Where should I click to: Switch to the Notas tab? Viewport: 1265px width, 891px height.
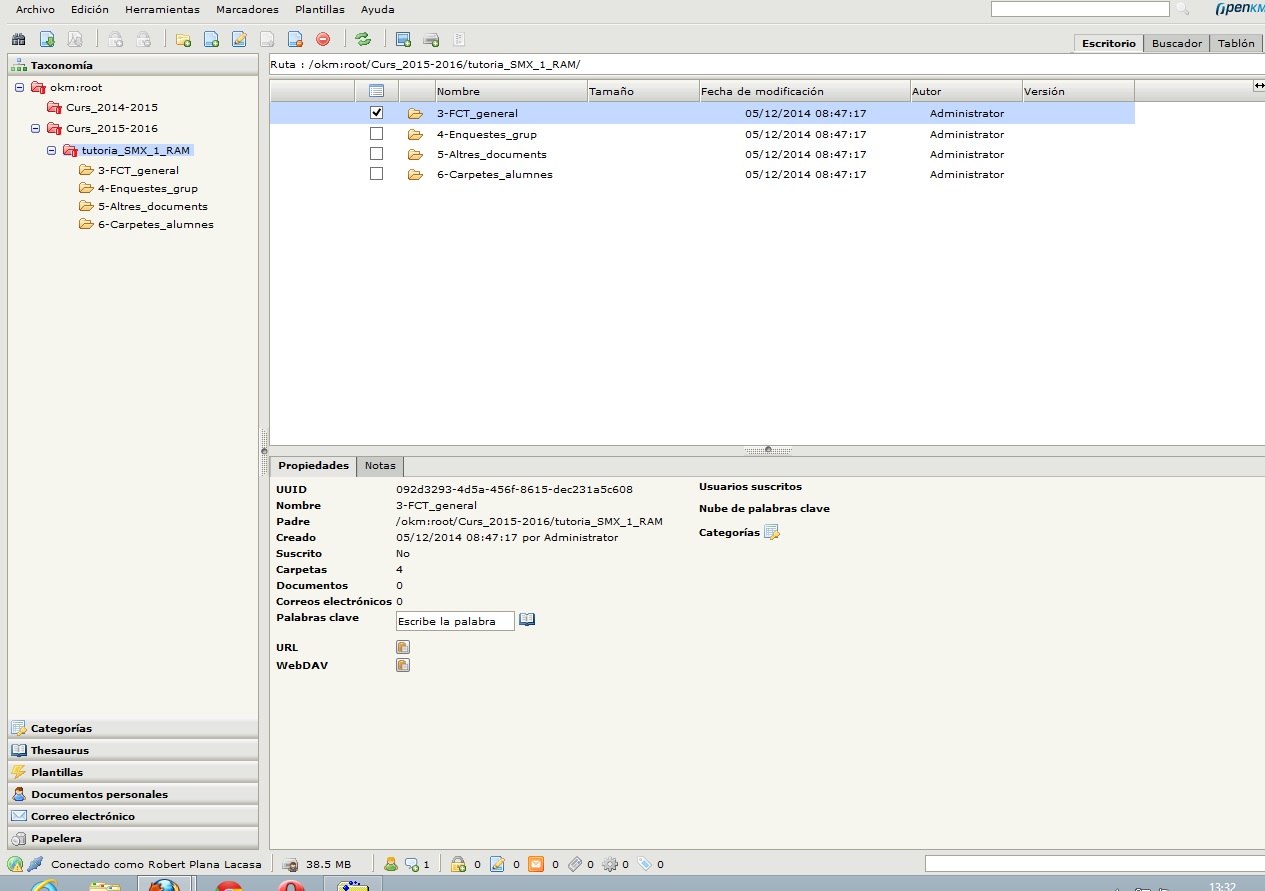coord(380,466)
